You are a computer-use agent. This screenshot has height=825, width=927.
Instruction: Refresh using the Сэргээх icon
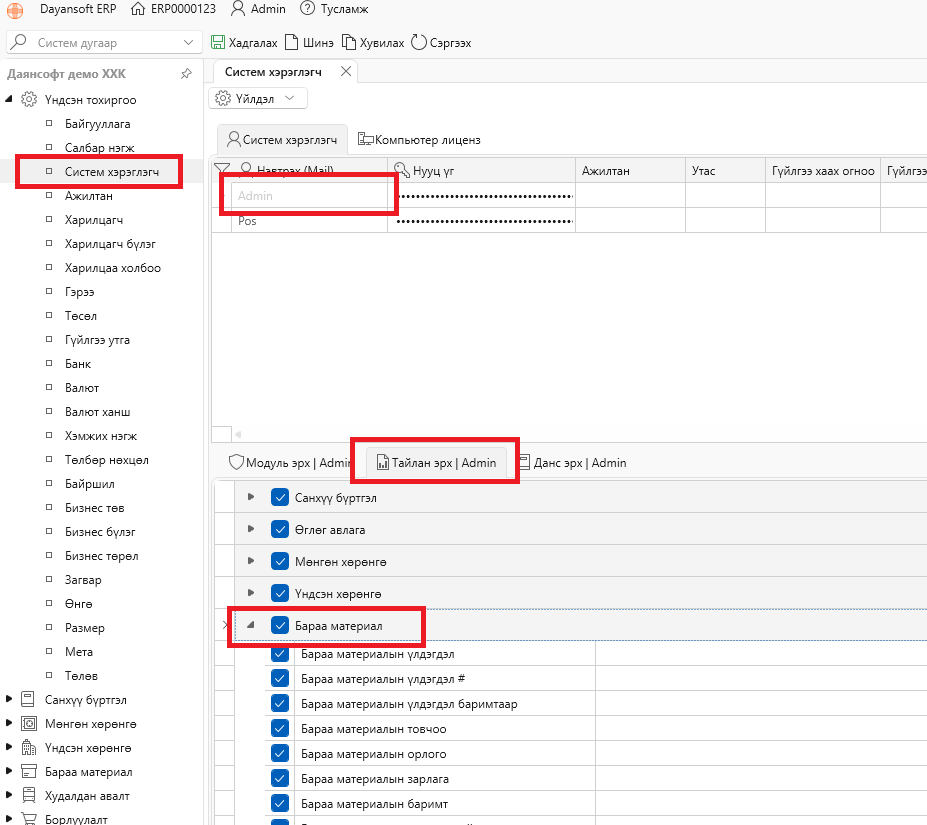pos(419,42)
